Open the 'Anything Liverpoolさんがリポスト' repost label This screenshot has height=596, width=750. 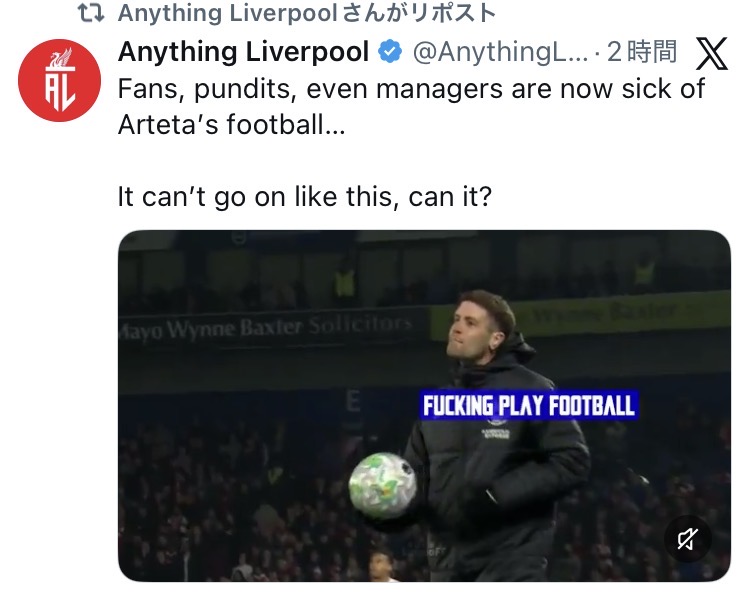(306, 13)
